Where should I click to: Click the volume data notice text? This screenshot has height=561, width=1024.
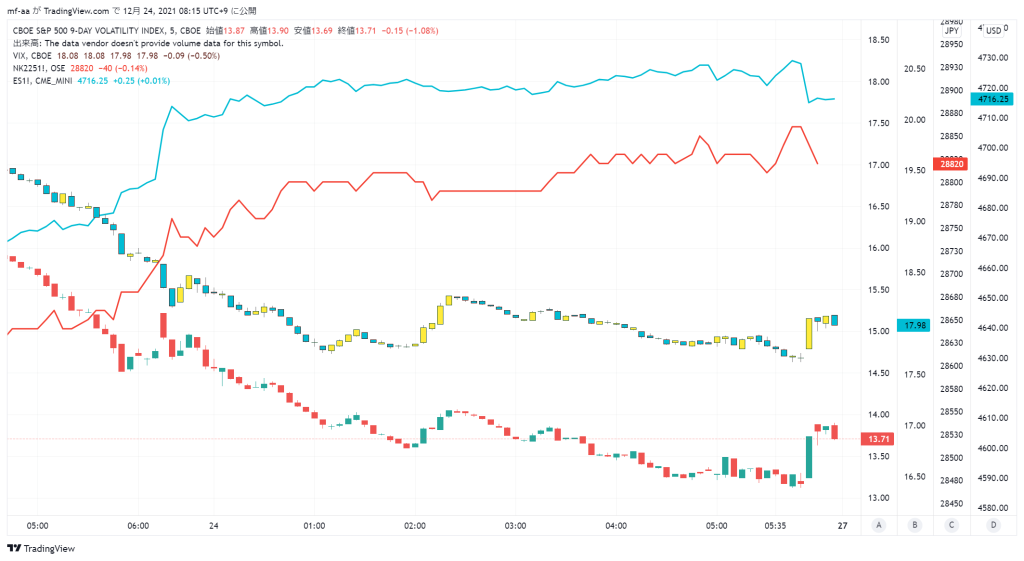(148, 43)
